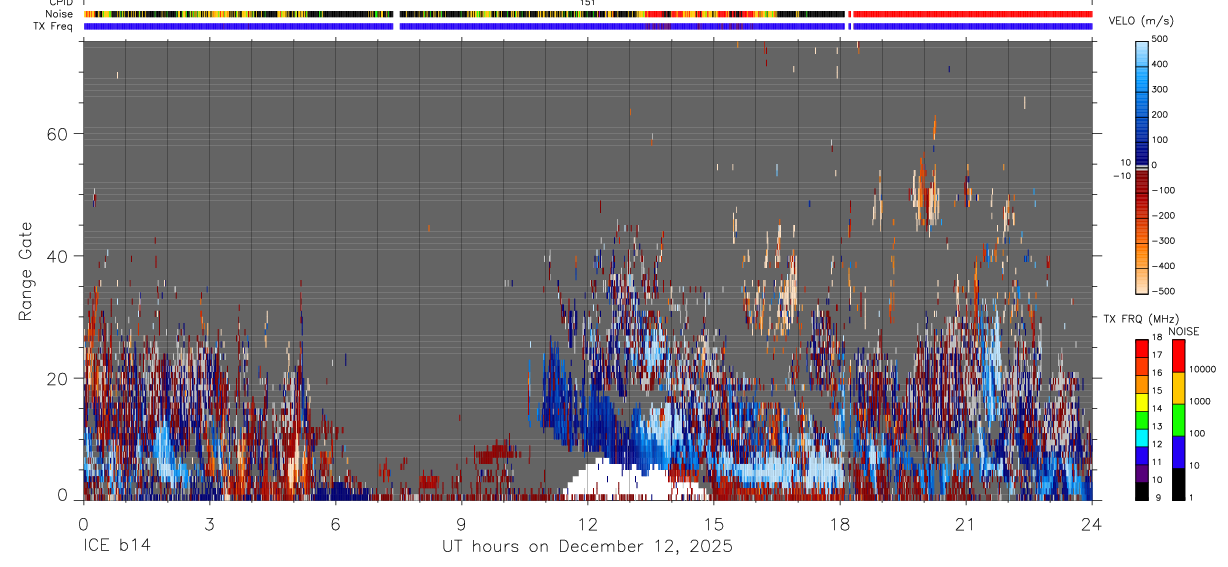The width and height of the screenshot is (1228, 567).
Task: Click the '18' UT hour tick label
Action: click(x=839, y=524)
